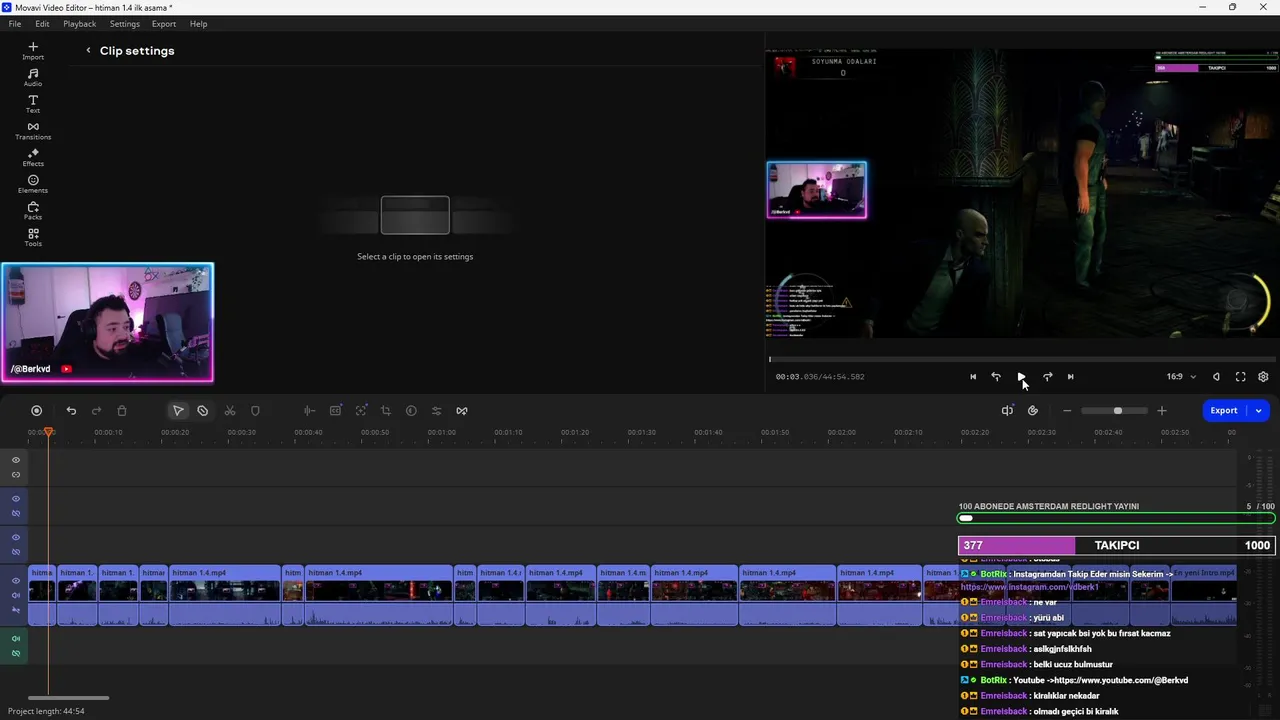The image size is (1280, 720).
Task: Toggle link on the top track
Action: click(x=16, y=475)
